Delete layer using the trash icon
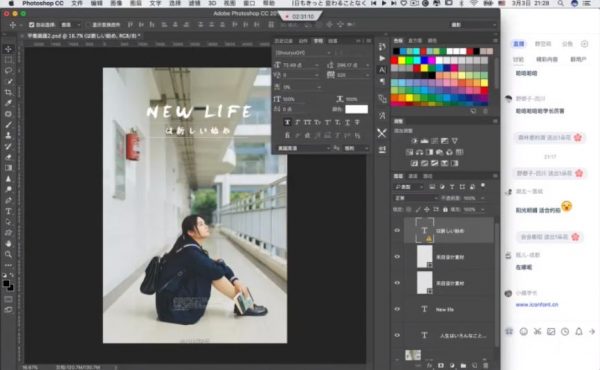This screenshot has width=600, height=370. (486, 365)
